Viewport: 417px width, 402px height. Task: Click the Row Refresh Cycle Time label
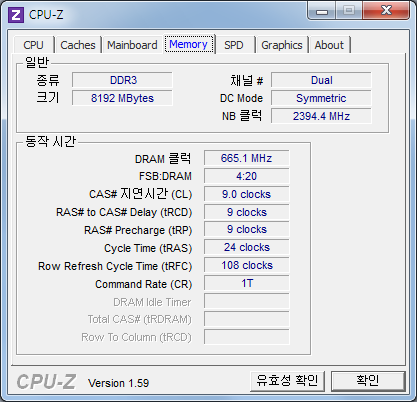coord(115,266)
